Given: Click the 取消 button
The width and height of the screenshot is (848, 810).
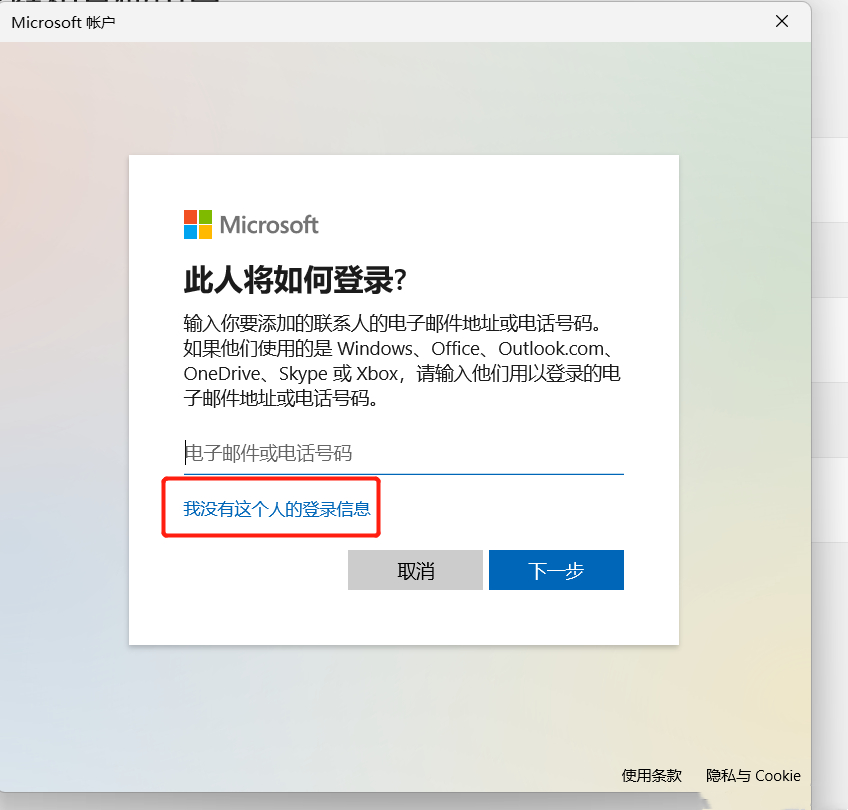Looking at the screenshot, I should point(415,570).
